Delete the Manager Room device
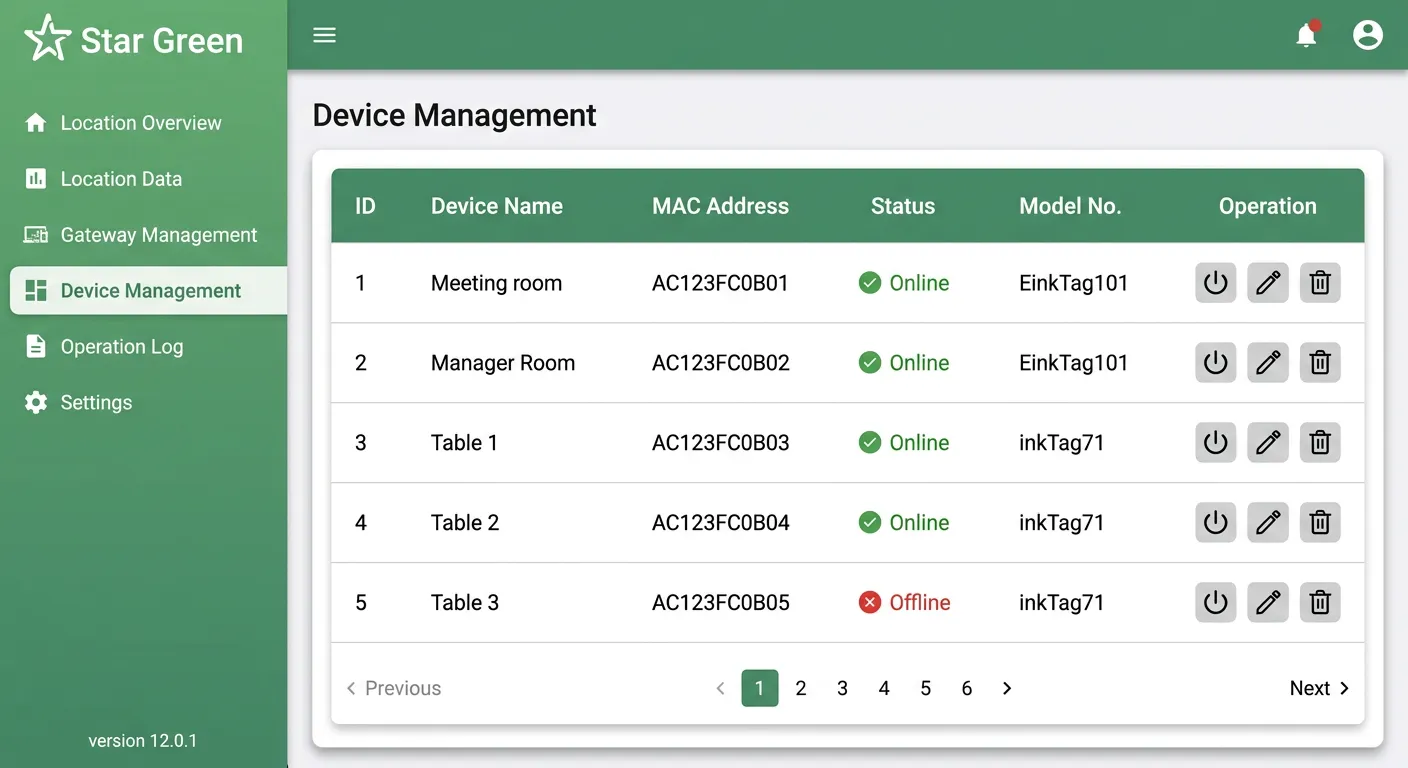The height and width of the screenshot is (768, 1408). [1320, 363]
